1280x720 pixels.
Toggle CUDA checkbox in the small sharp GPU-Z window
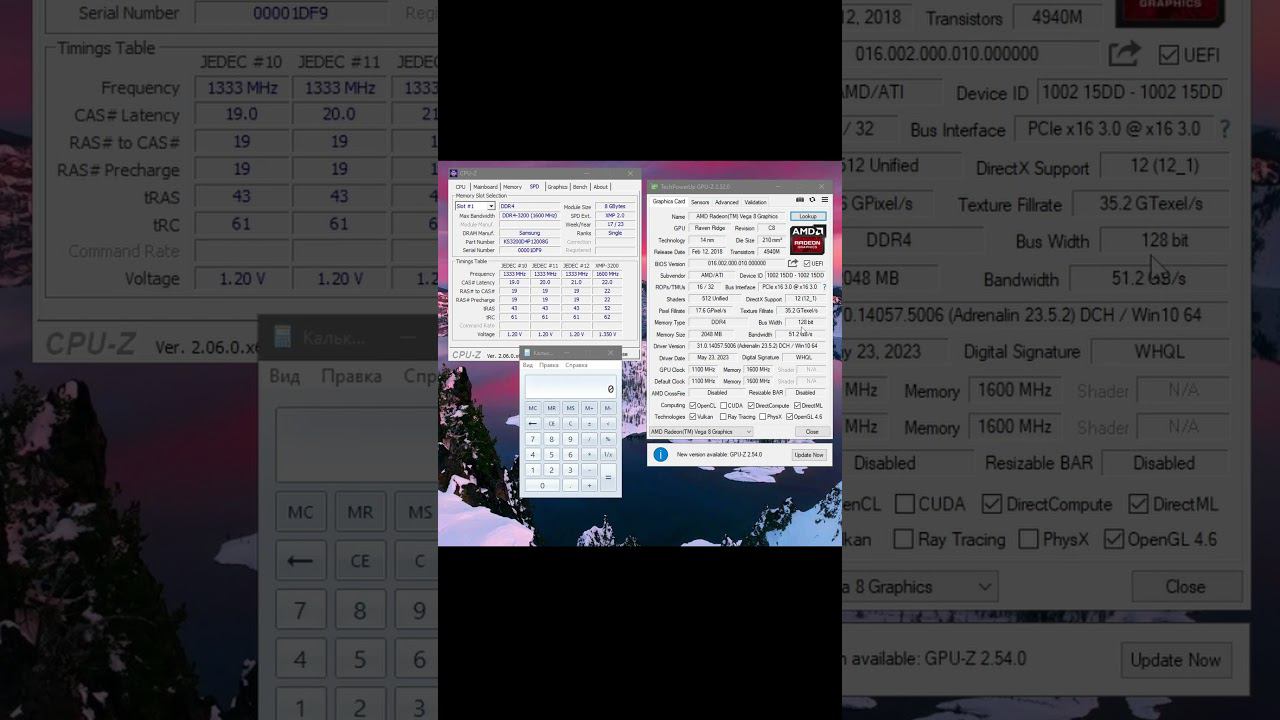[723, 406]
